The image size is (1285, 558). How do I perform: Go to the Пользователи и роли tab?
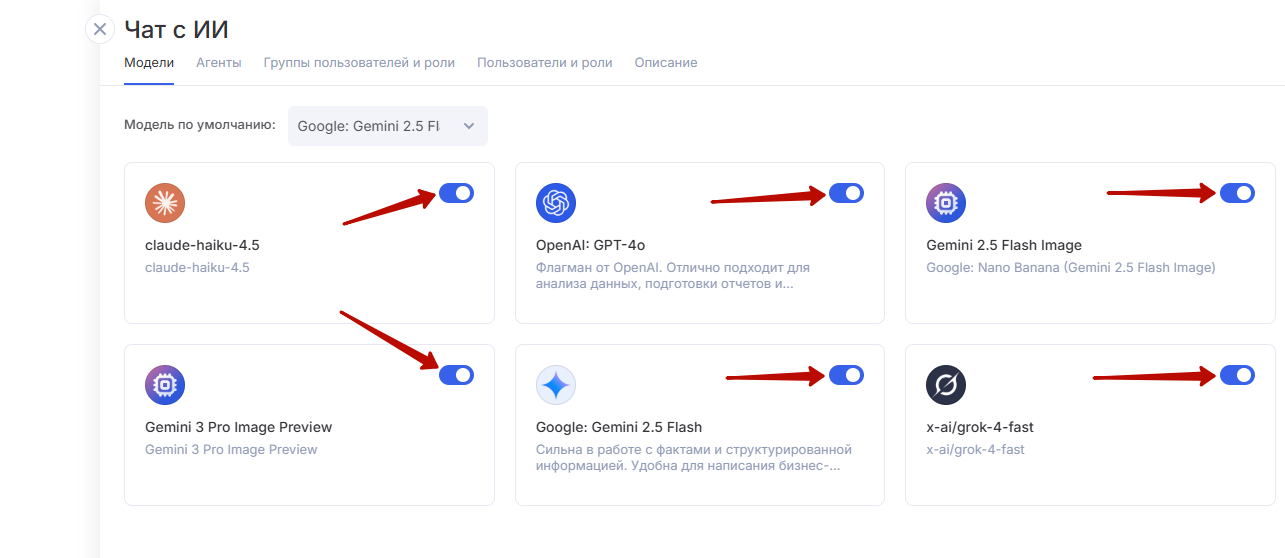click(x=545, y=62)
